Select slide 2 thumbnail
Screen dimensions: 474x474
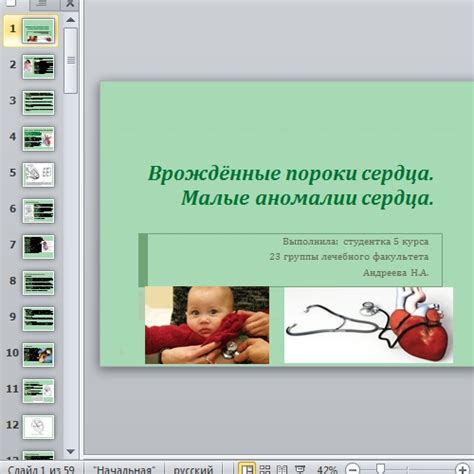(x=38, y=67)
